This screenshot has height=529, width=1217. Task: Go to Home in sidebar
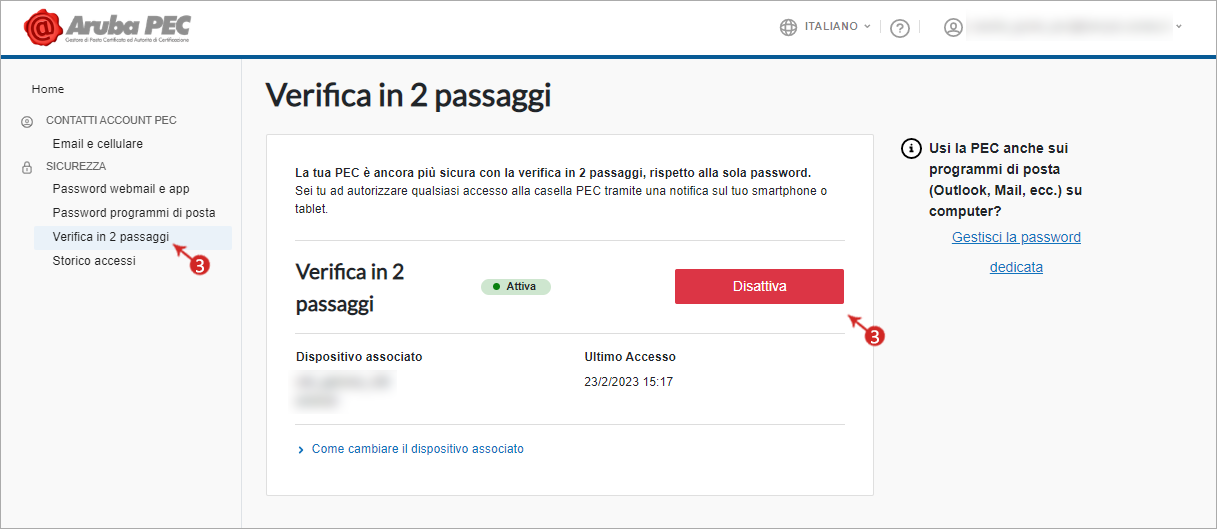[x=48, y=89]
